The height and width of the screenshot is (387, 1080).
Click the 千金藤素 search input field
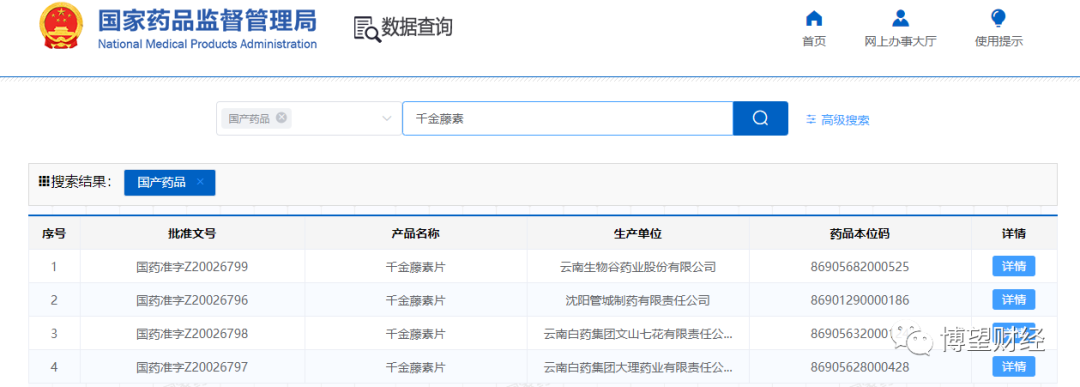[568, 118]
